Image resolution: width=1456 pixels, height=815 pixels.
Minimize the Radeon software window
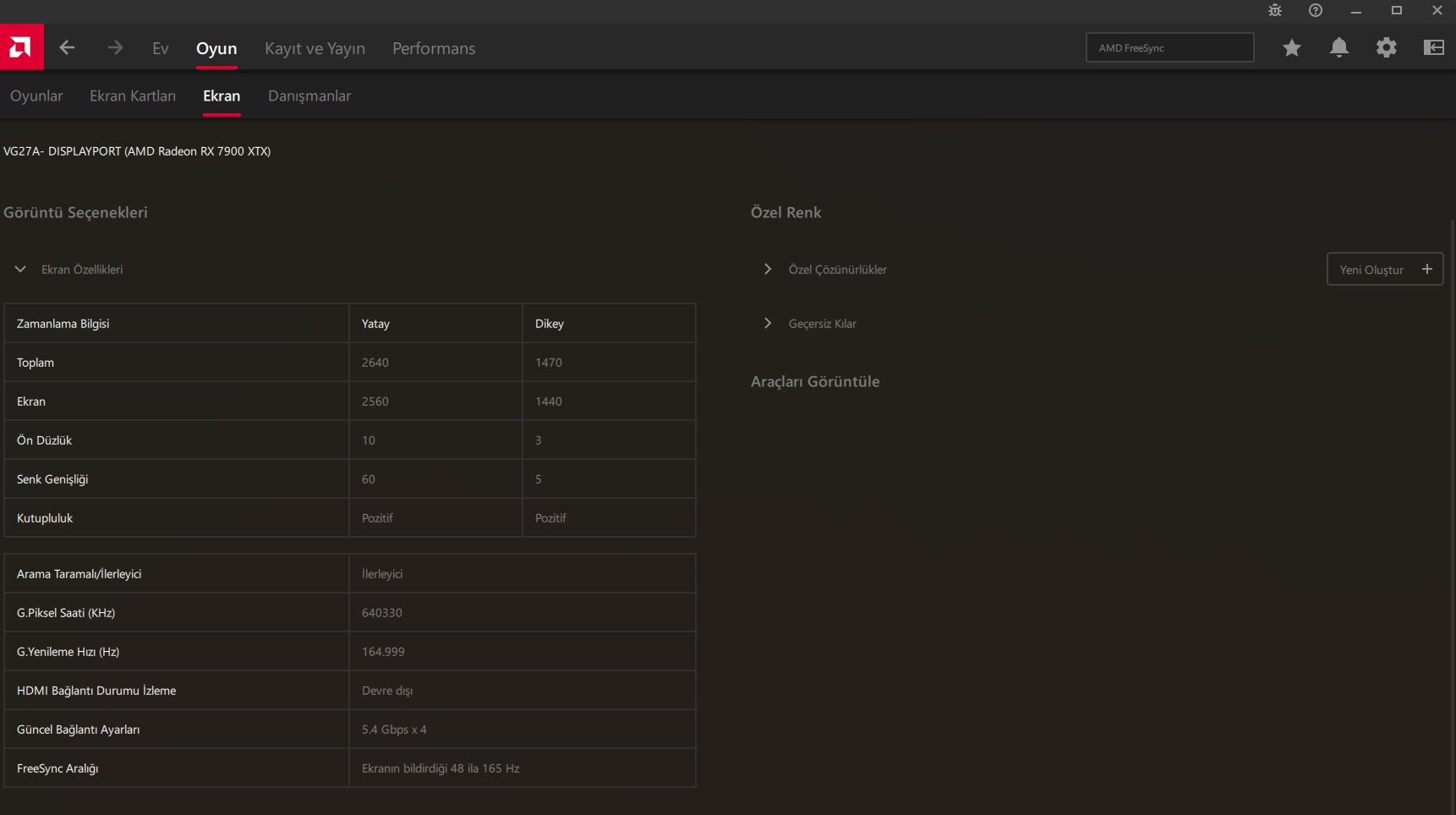tap(1356, 10)
